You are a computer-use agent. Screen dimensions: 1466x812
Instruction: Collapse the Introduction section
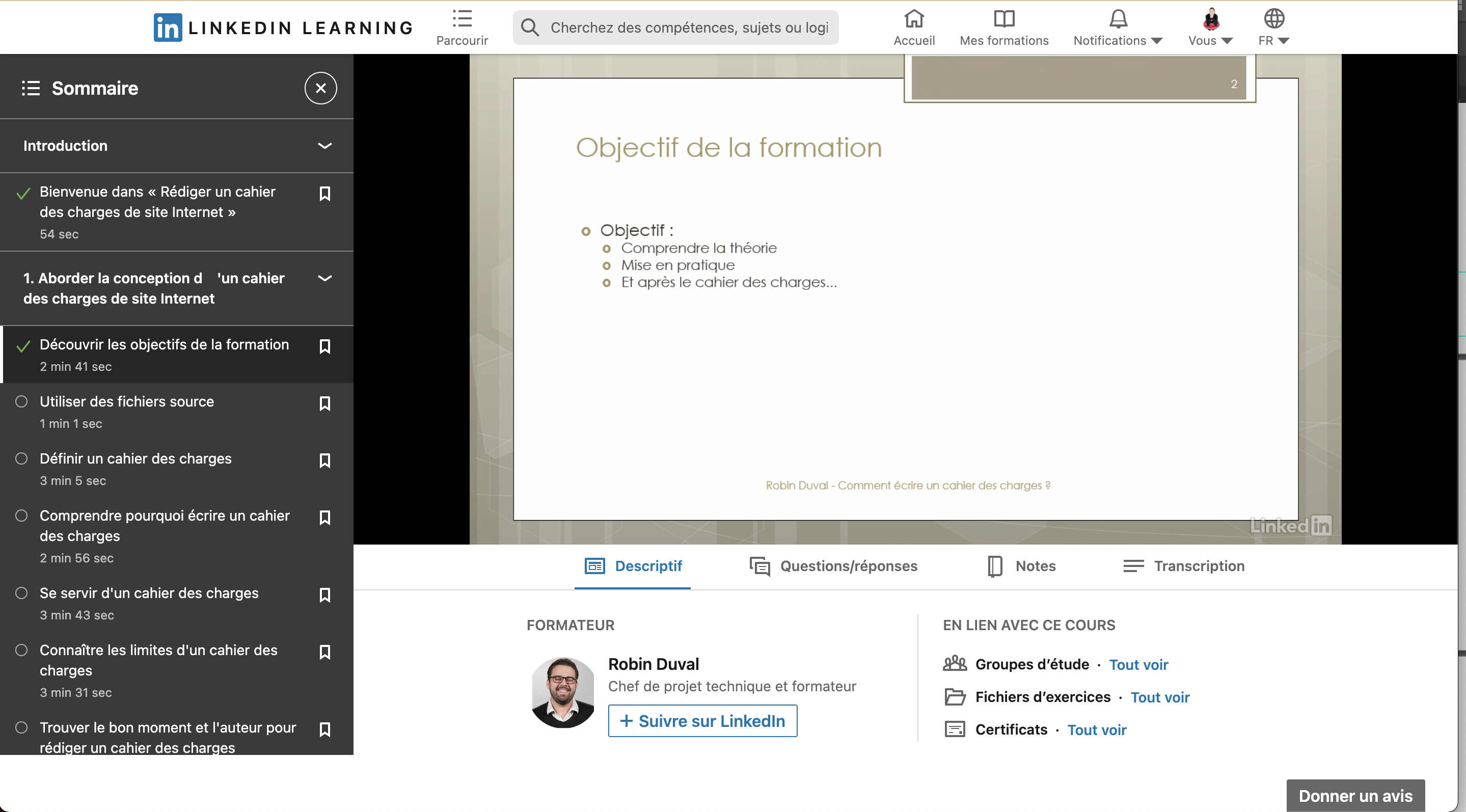(x=324, y=146)
